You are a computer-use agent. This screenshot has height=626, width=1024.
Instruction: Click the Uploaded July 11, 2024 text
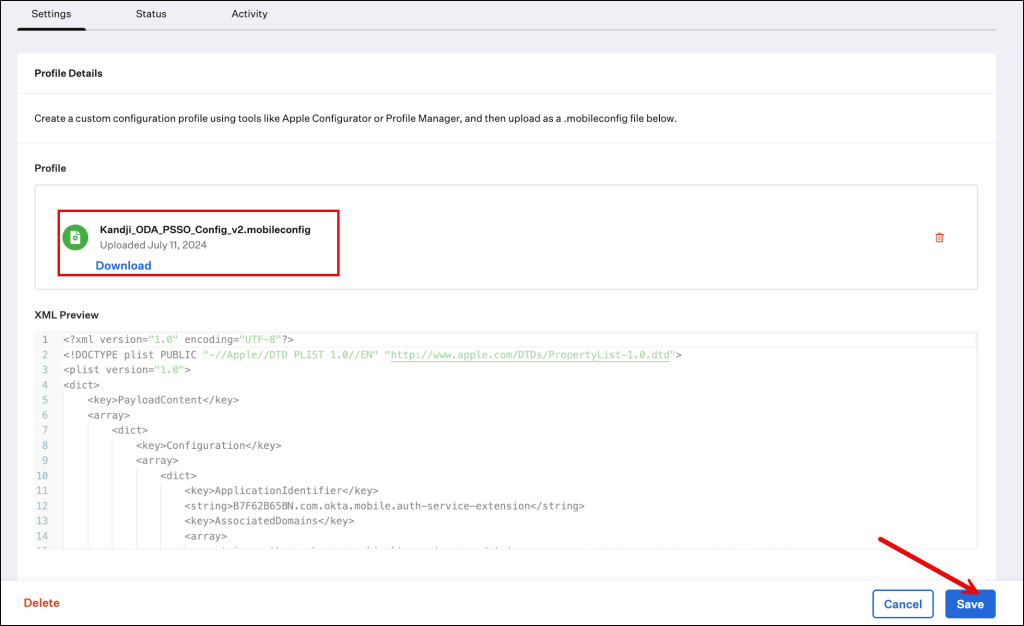(153, 245)
